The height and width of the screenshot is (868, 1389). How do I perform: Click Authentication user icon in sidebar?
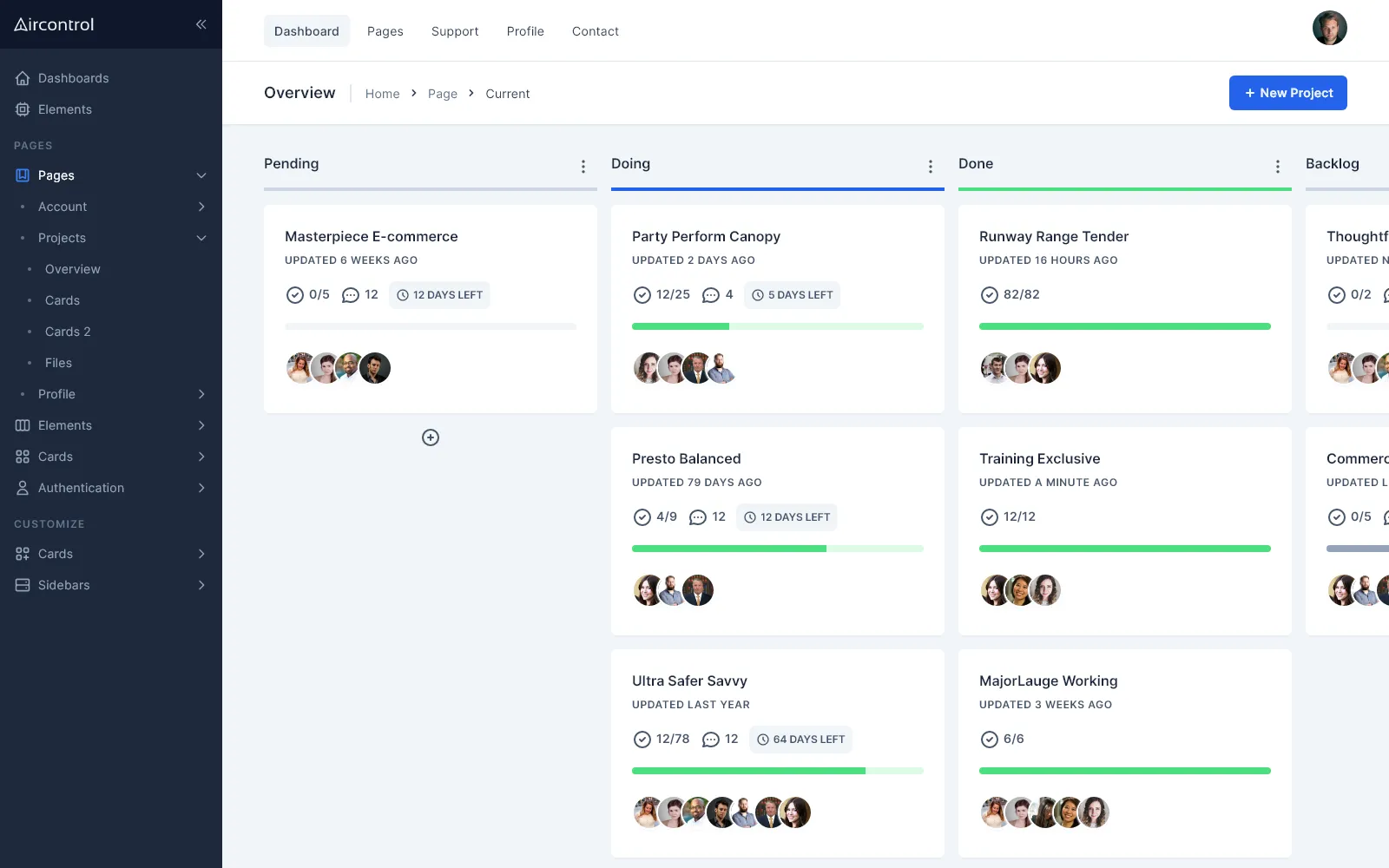(x=23, y=488)
